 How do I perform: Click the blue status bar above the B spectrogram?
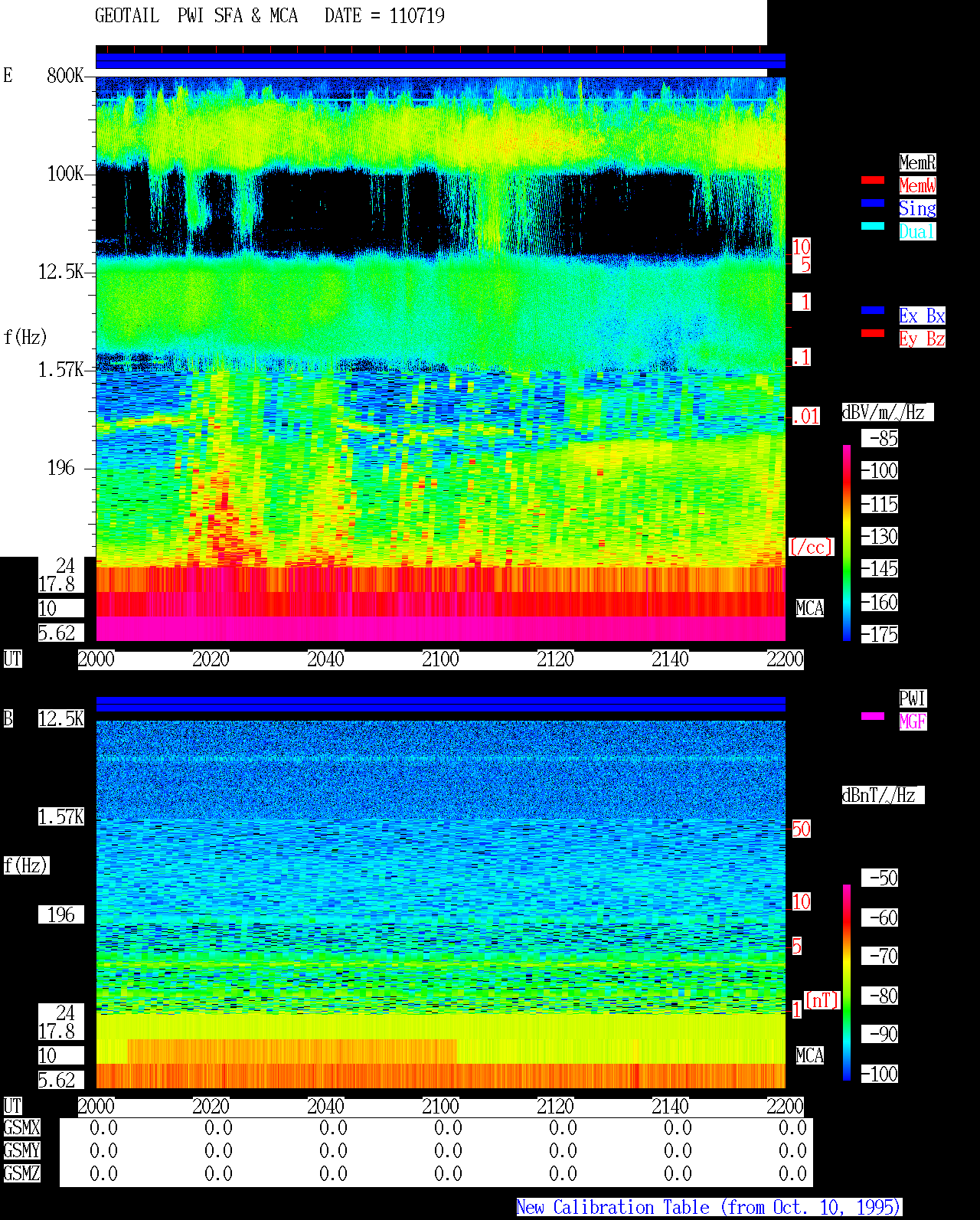click(440, 704)
